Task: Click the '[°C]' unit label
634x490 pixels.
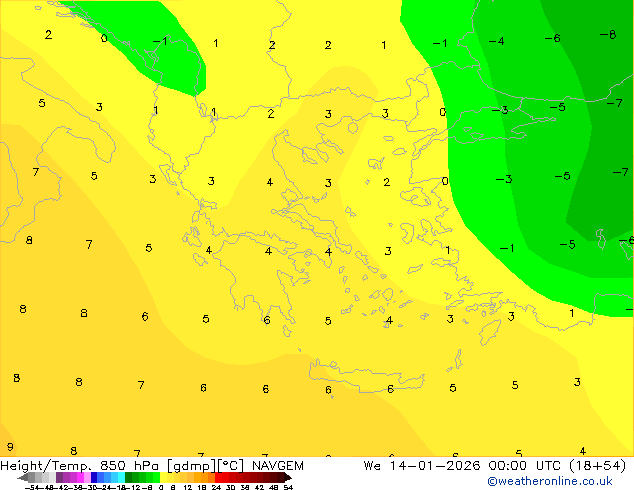Action: 231,466
